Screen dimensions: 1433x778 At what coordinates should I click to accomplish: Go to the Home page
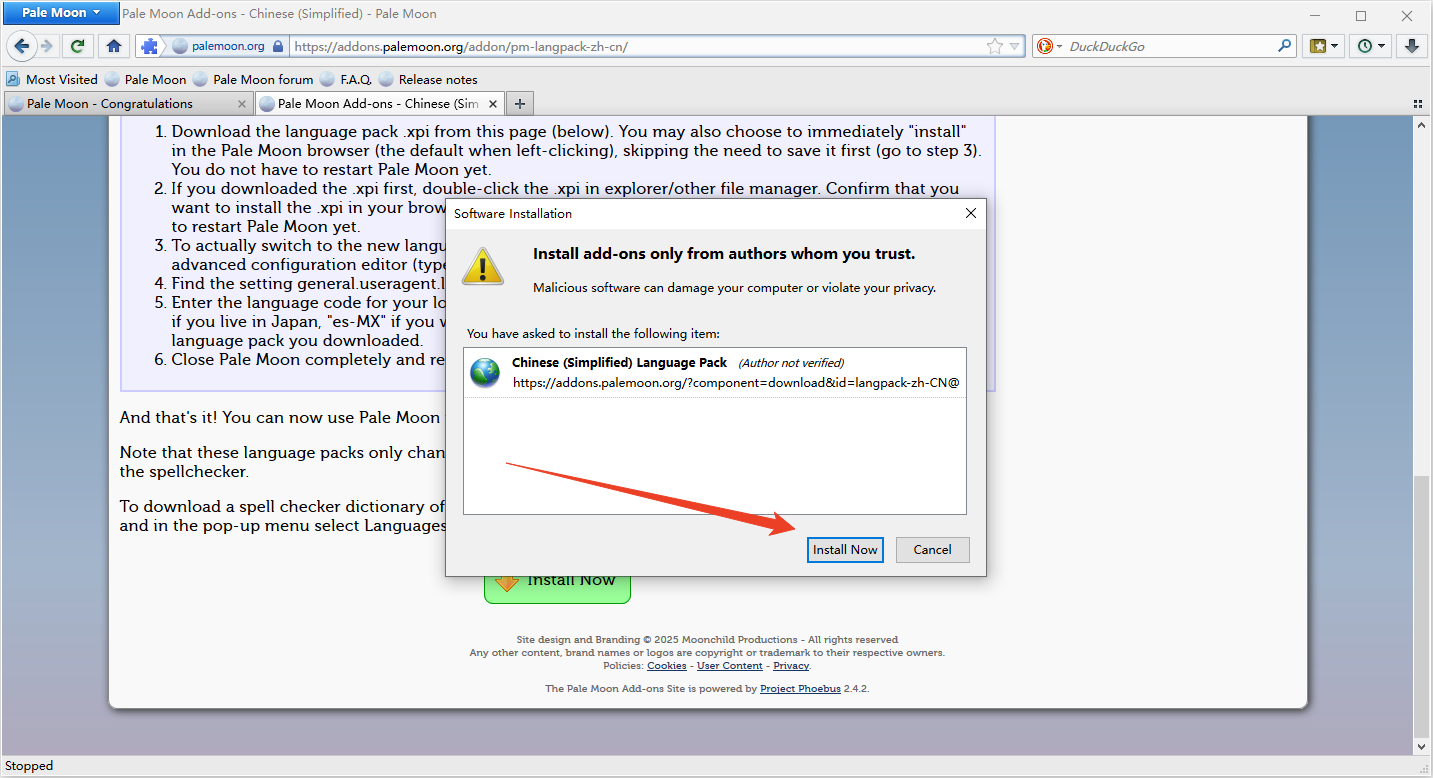point(114,46)
